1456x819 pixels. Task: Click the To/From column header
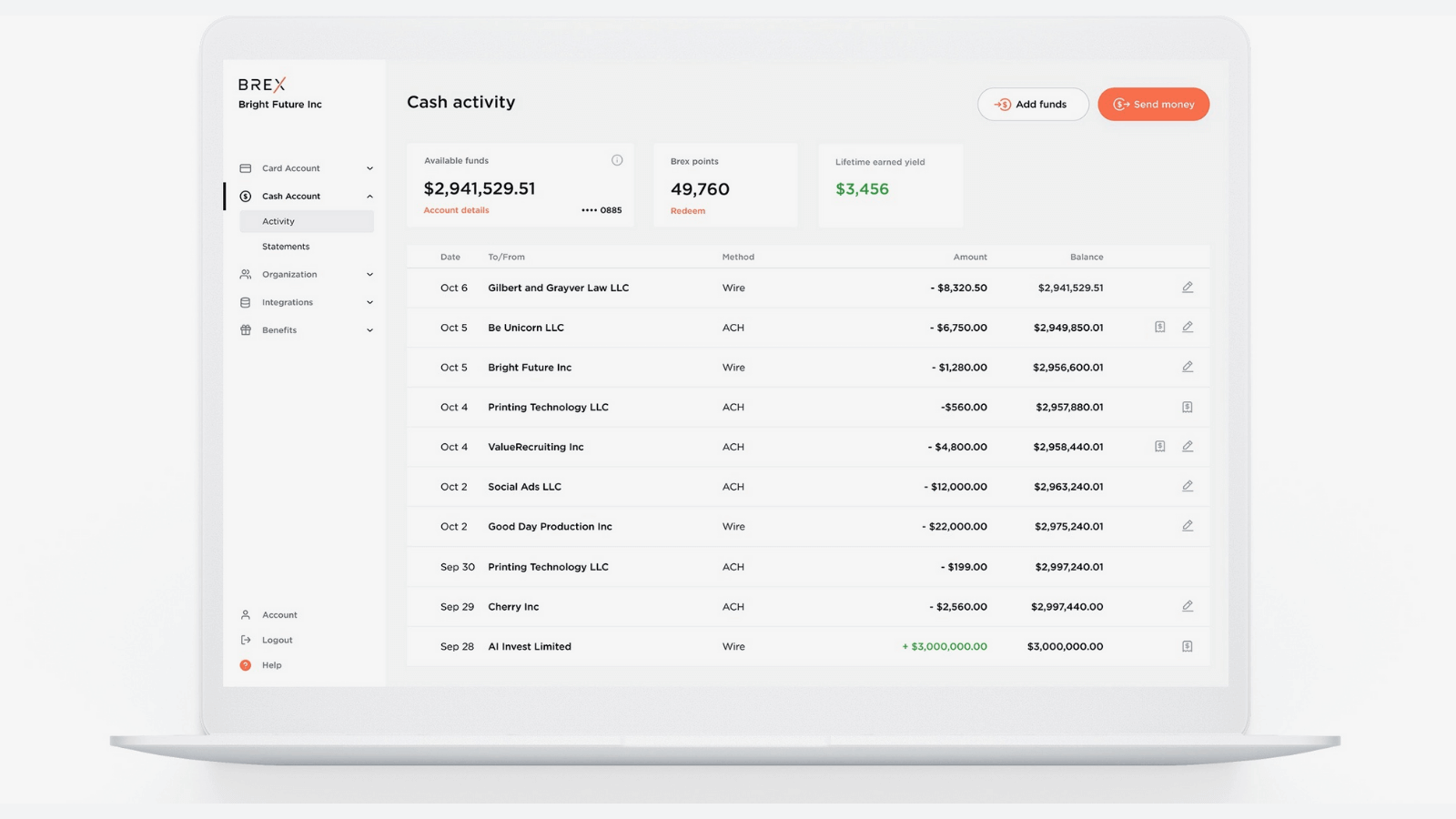(506, 257)
